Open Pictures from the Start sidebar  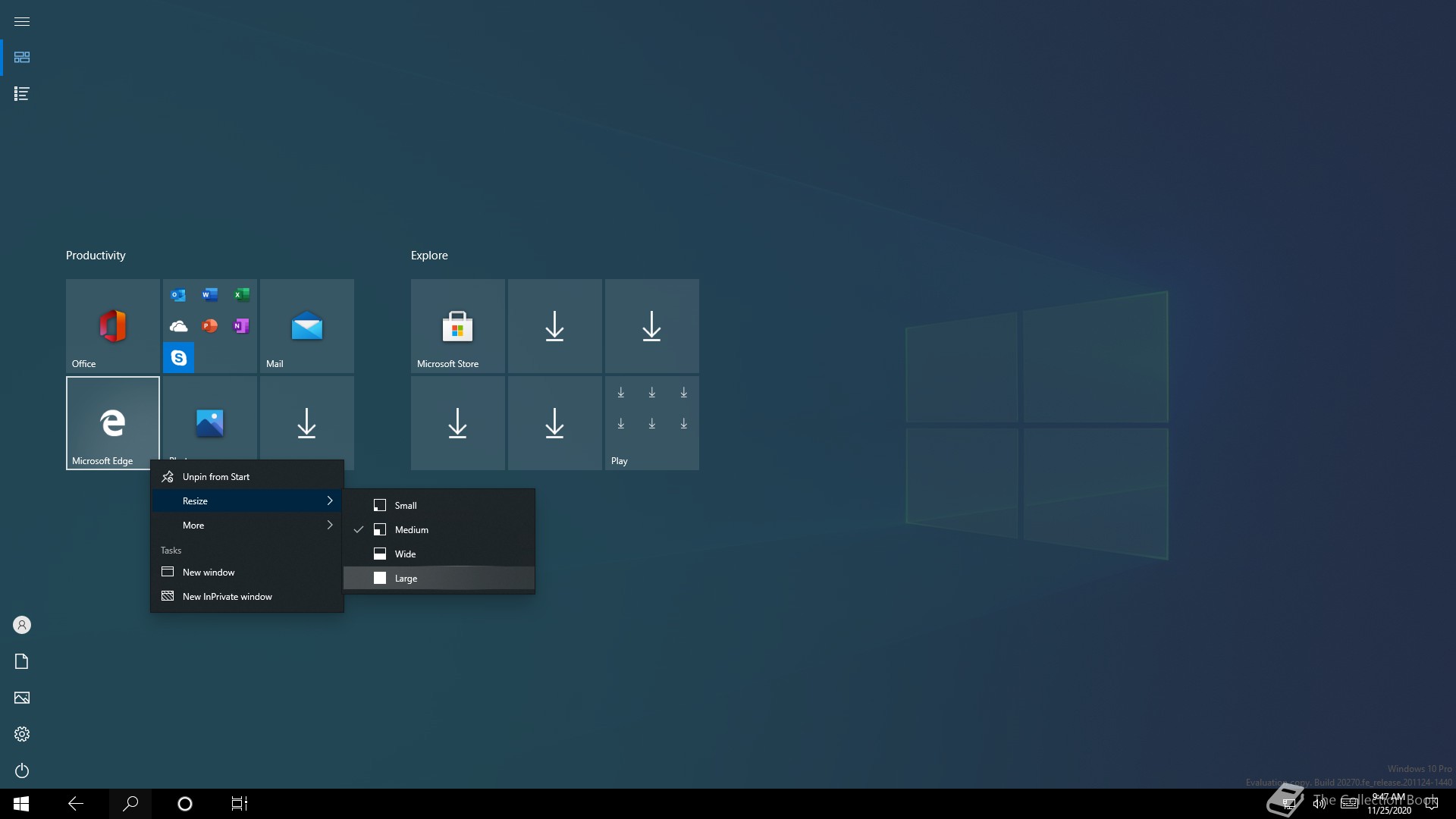pos(22,698)
